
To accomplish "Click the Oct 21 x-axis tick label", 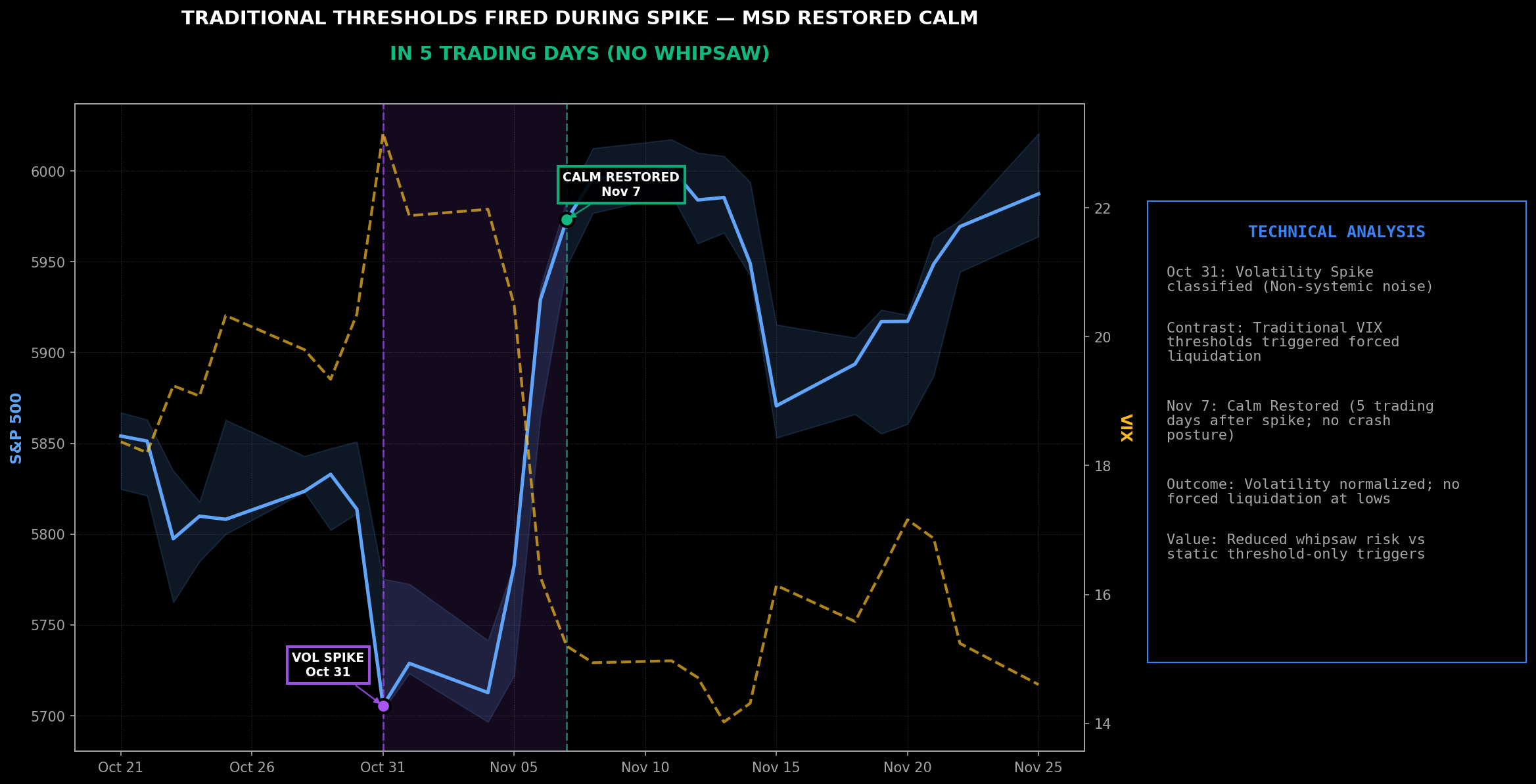I will click(x=120, y=768).
